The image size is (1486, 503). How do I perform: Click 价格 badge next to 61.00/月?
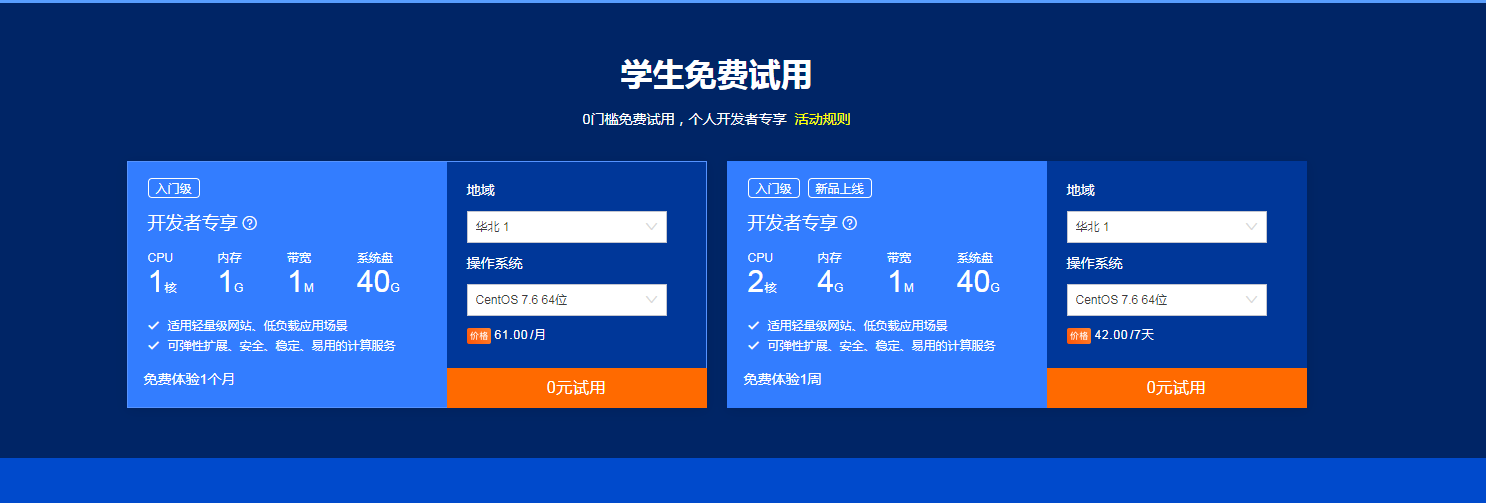pos(479,336)
